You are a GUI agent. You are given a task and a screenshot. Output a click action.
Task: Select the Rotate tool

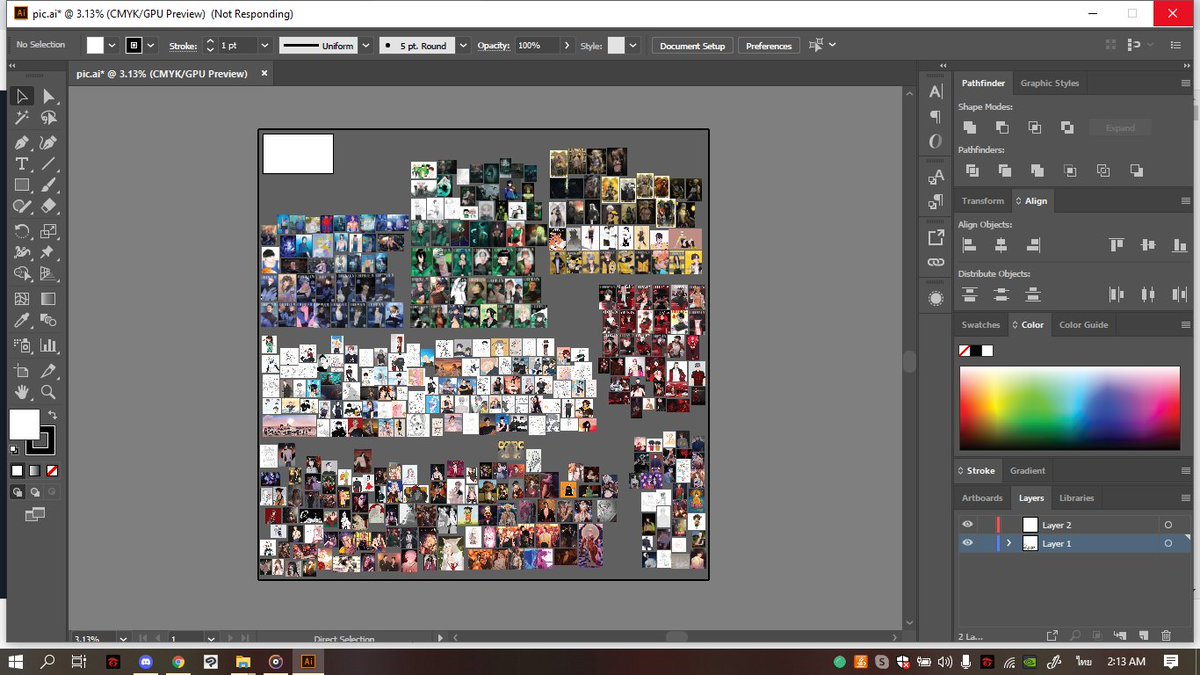(x=22, y=231)
